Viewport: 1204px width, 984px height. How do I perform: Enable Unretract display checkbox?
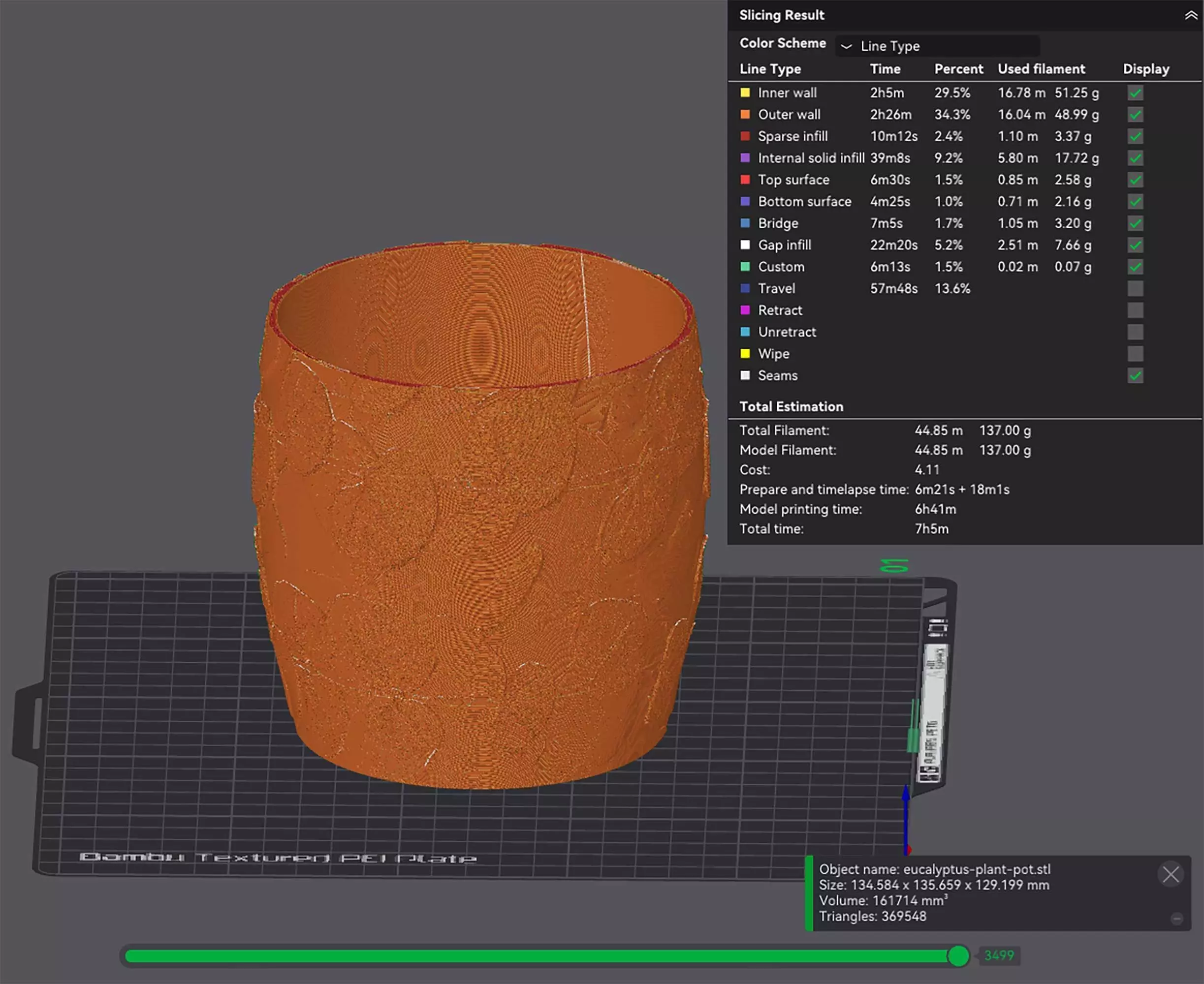pyautogui.click(x=1135, y=332)
